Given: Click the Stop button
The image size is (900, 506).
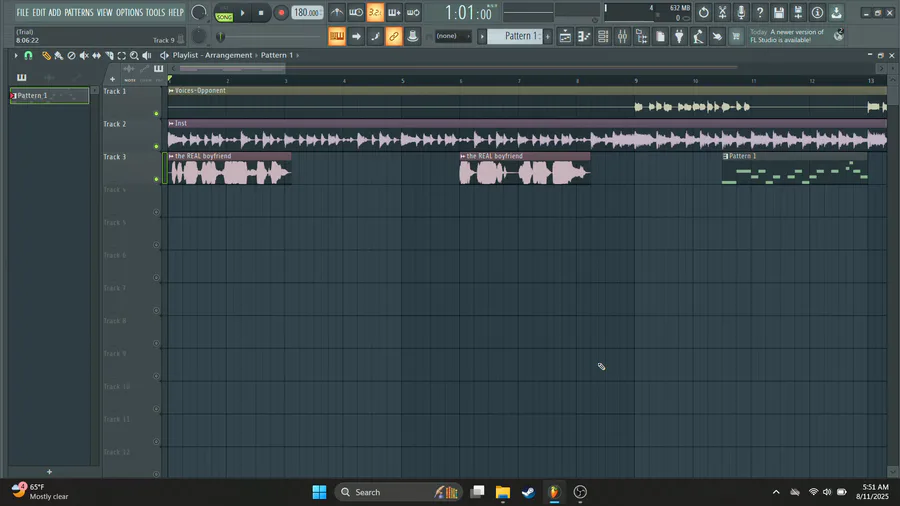Looking at the screenshot, I should click(x=261, y=13).
